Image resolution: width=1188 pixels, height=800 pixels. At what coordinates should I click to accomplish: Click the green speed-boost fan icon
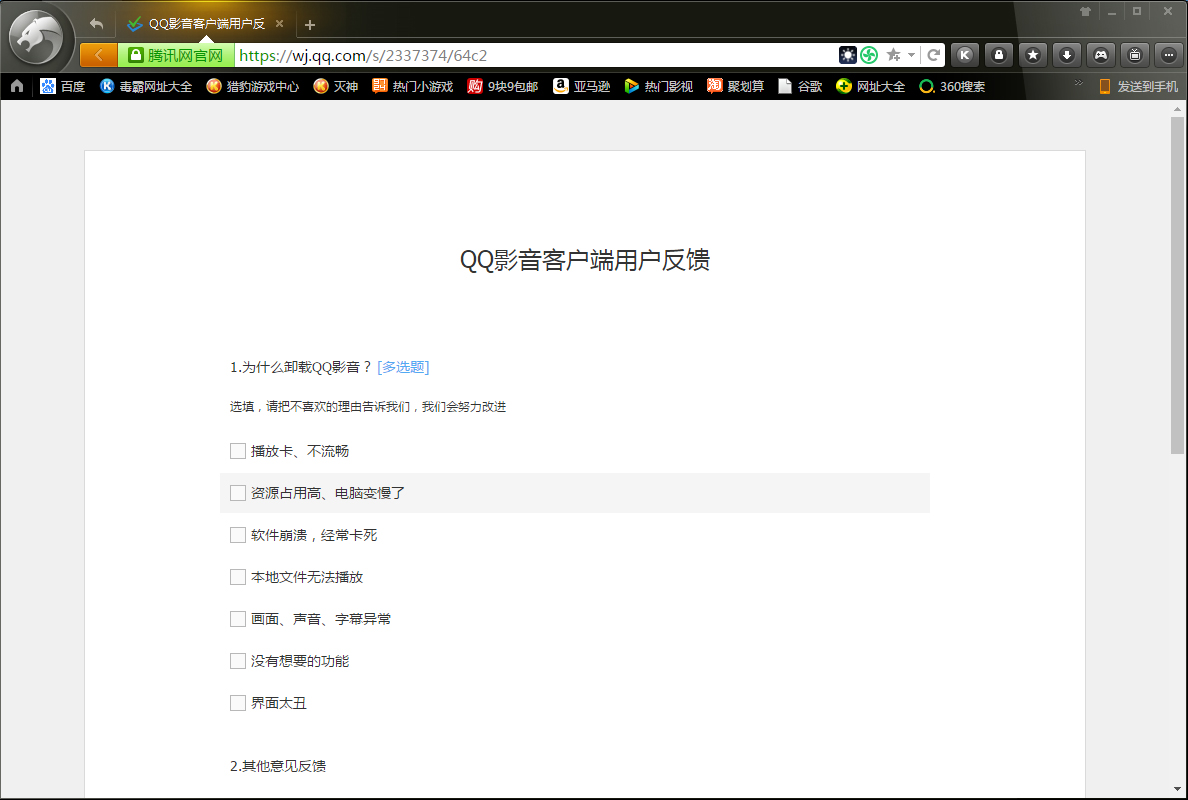point(869,54)
